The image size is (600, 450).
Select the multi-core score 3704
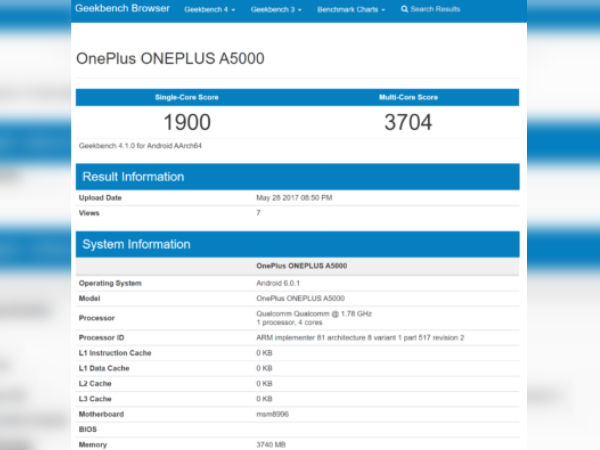pyautogui.click(x=408, y=122)
